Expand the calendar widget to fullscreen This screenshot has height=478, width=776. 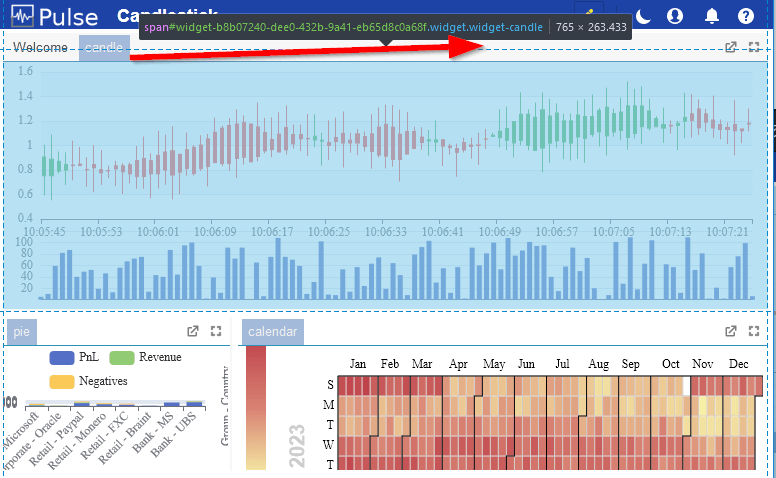click(754, 331)
